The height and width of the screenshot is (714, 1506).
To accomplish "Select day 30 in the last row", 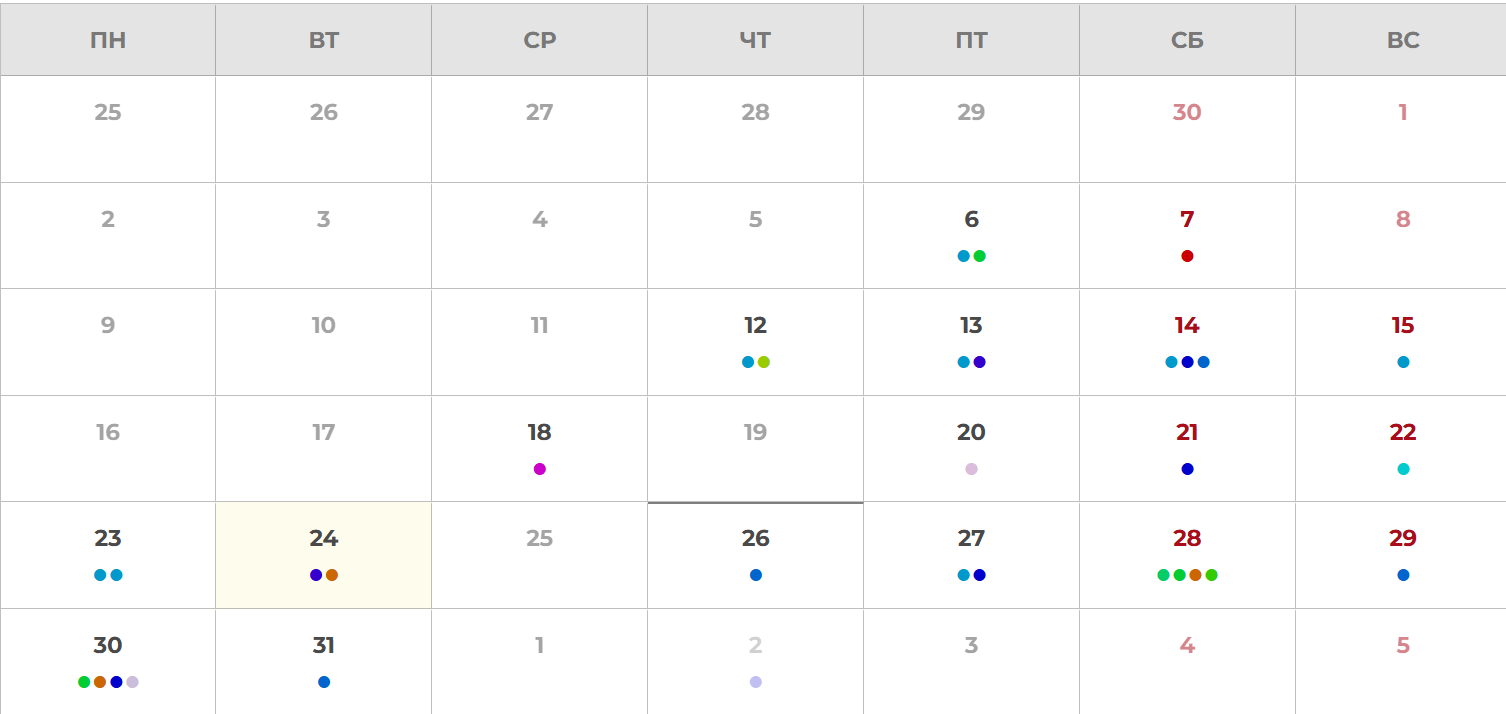I will click(108, 661).
